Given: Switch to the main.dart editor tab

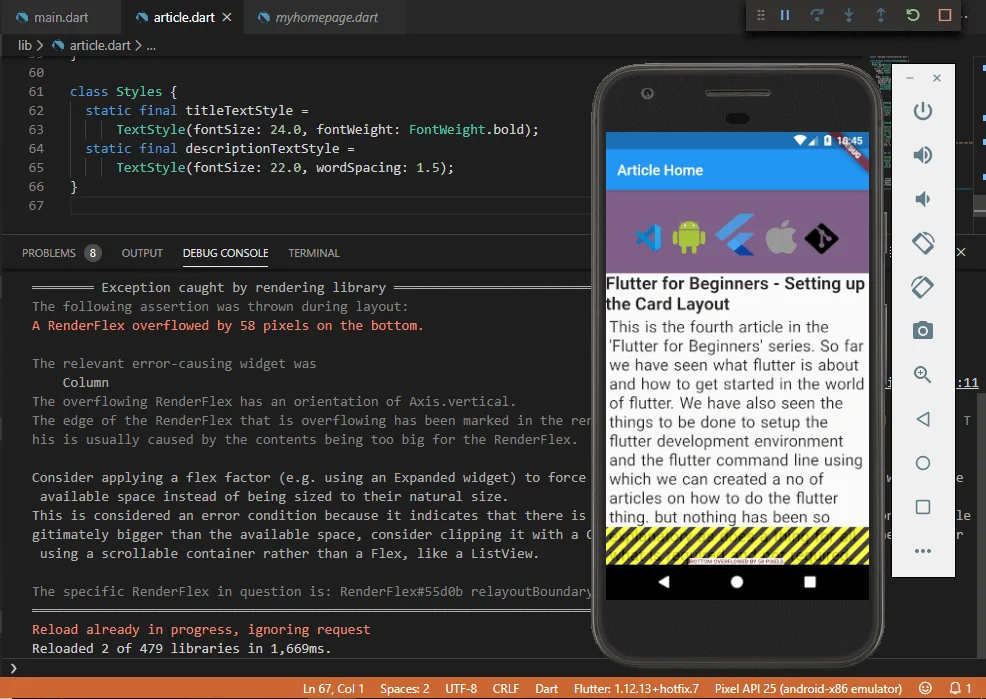Looking at the screenshot, I should click(x=61, y=17).
